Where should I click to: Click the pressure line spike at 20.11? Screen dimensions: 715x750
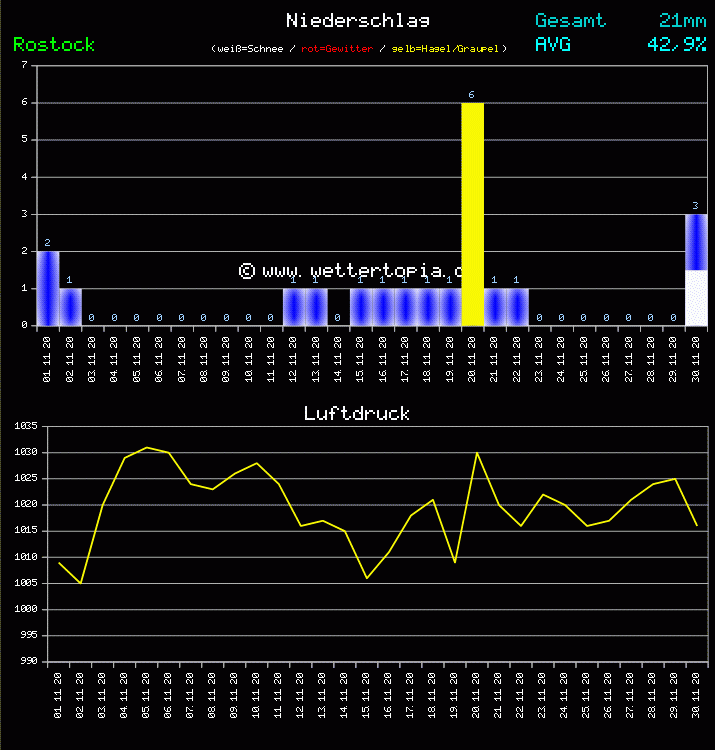click(476, 453)
